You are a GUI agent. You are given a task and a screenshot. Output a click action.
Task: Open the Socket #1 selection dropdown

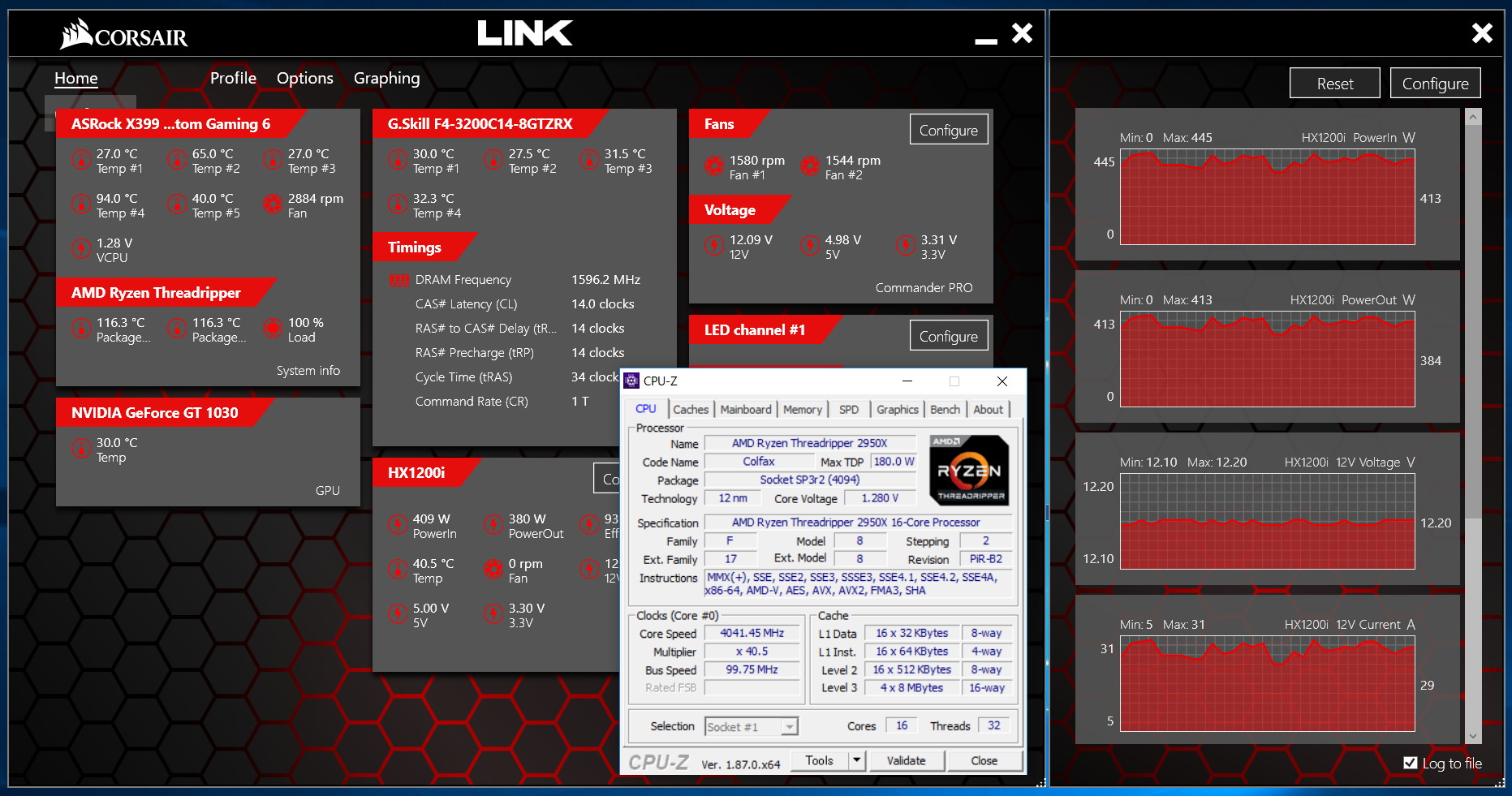[x=789, y=727]
